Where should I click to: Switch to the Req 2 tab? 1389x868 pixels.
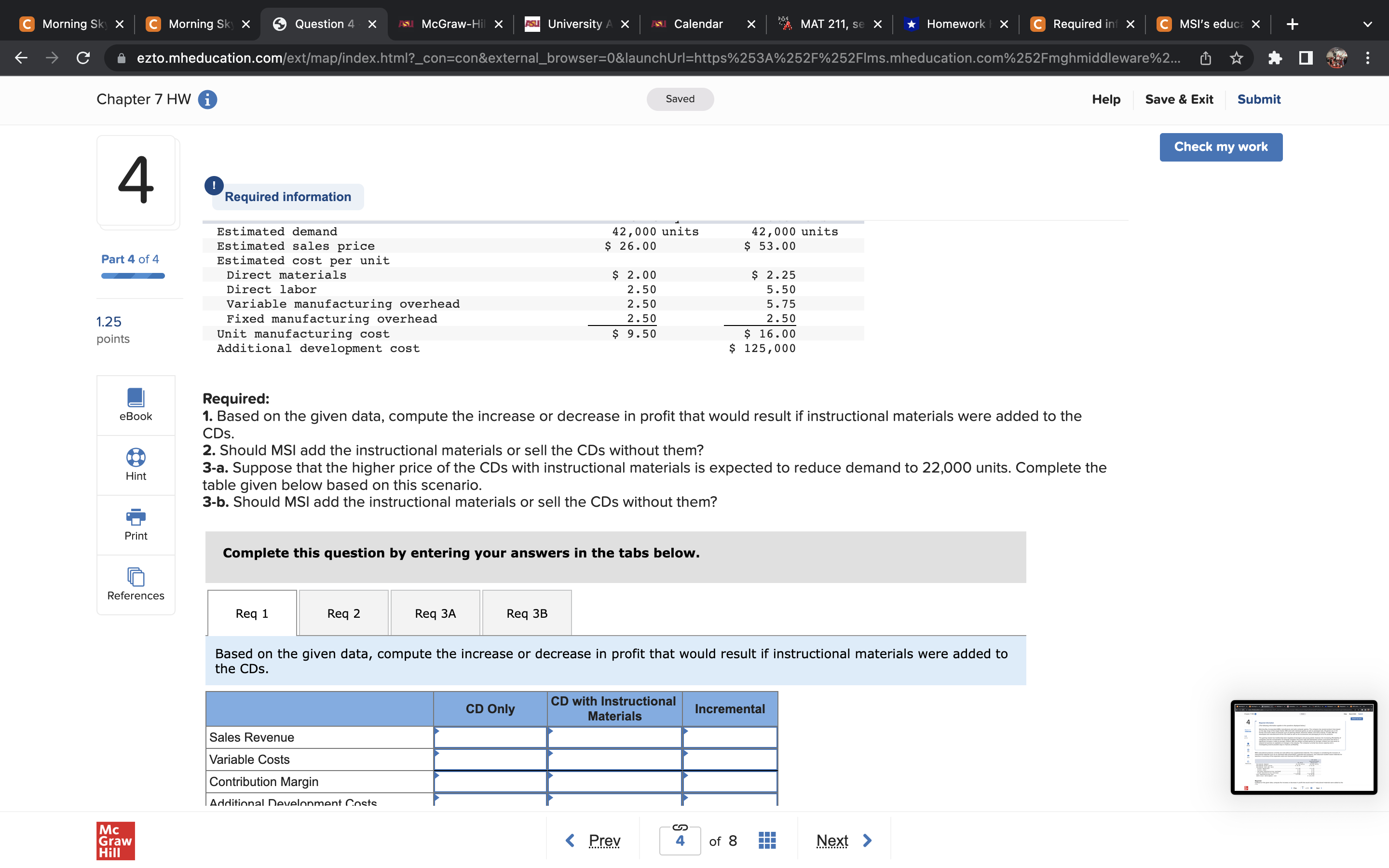click(x=343, y=613)
